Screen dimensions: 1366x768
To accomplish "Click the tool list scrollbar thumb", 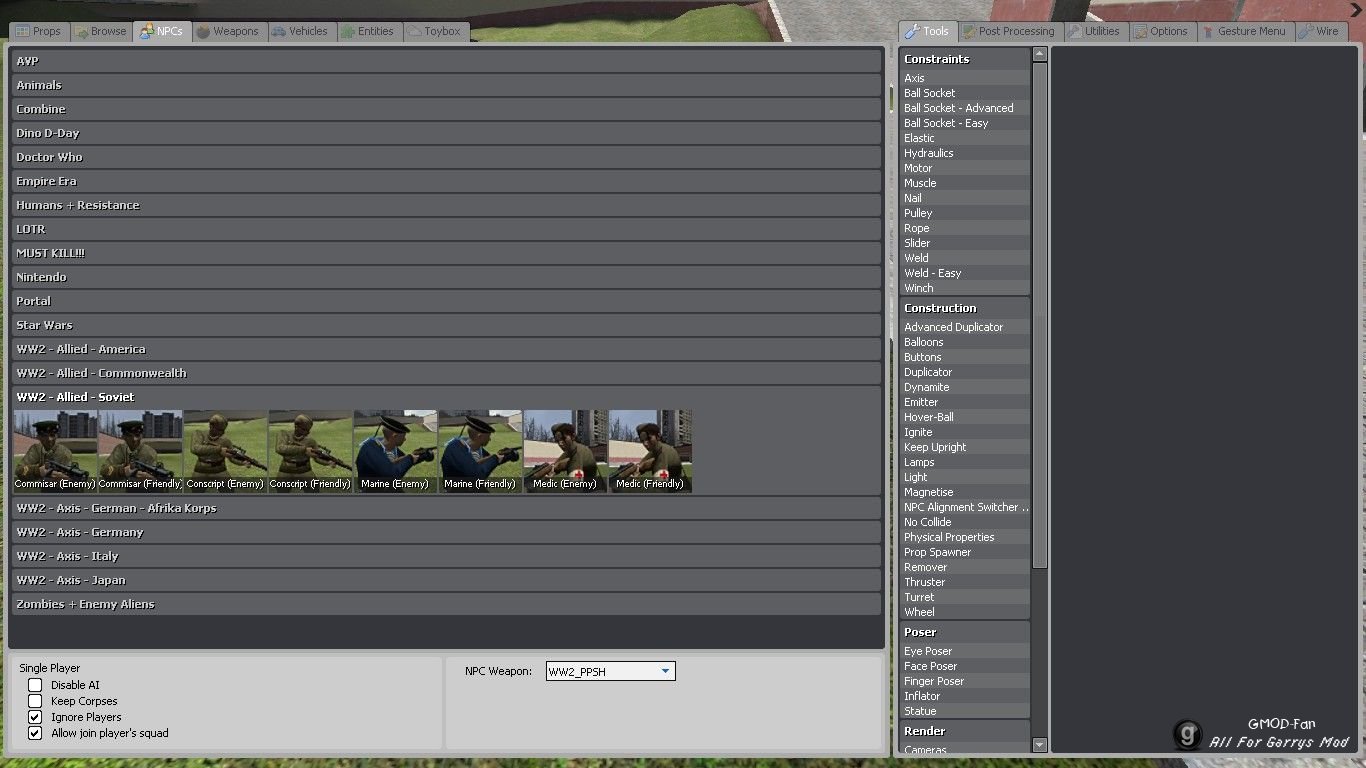I will (x=1039, y=315).
